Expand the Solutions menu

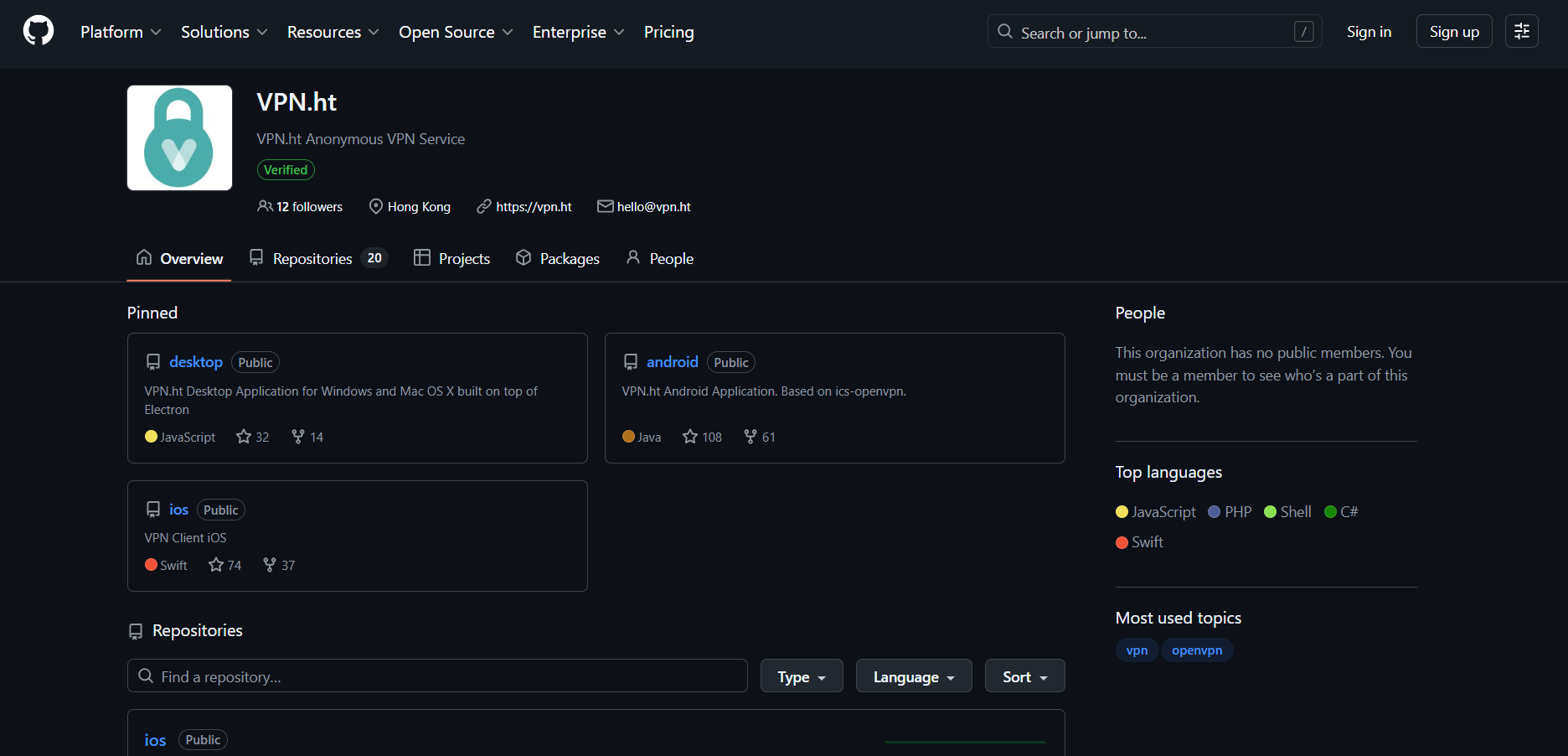(224, 32)
